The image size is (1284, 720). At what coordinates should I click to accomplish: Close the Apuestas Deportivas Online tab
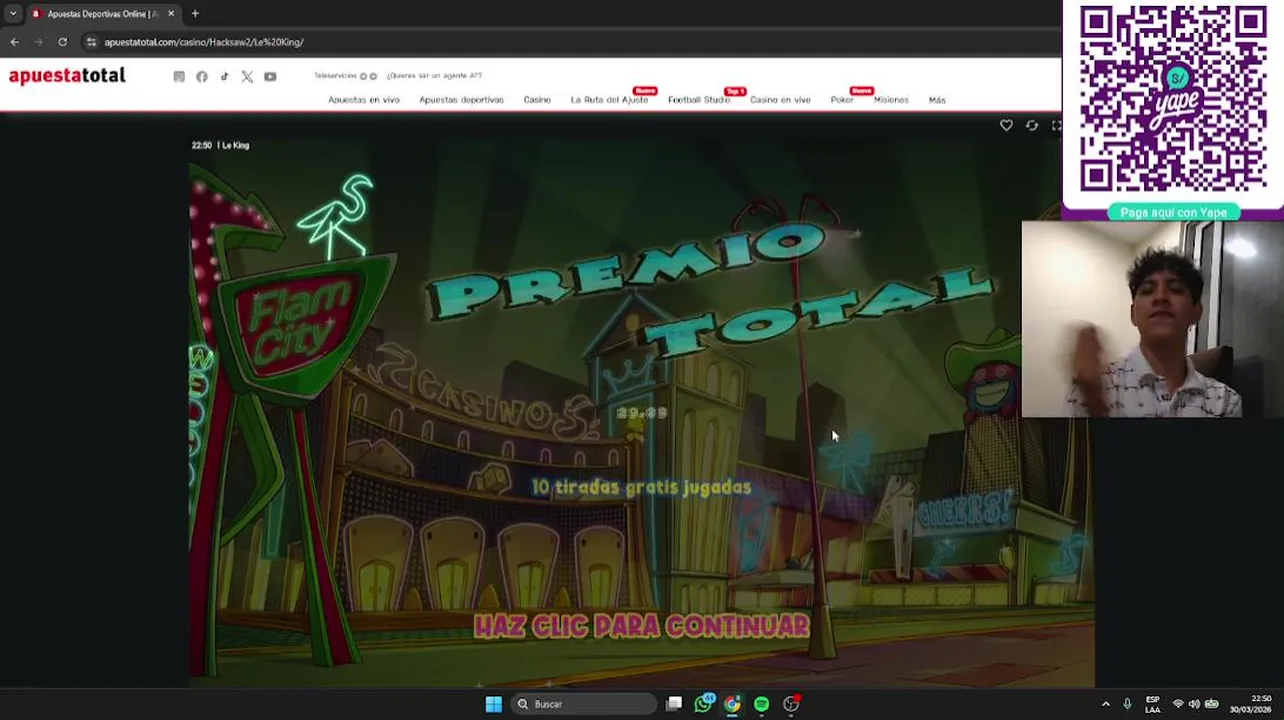(x=171, y=14)
